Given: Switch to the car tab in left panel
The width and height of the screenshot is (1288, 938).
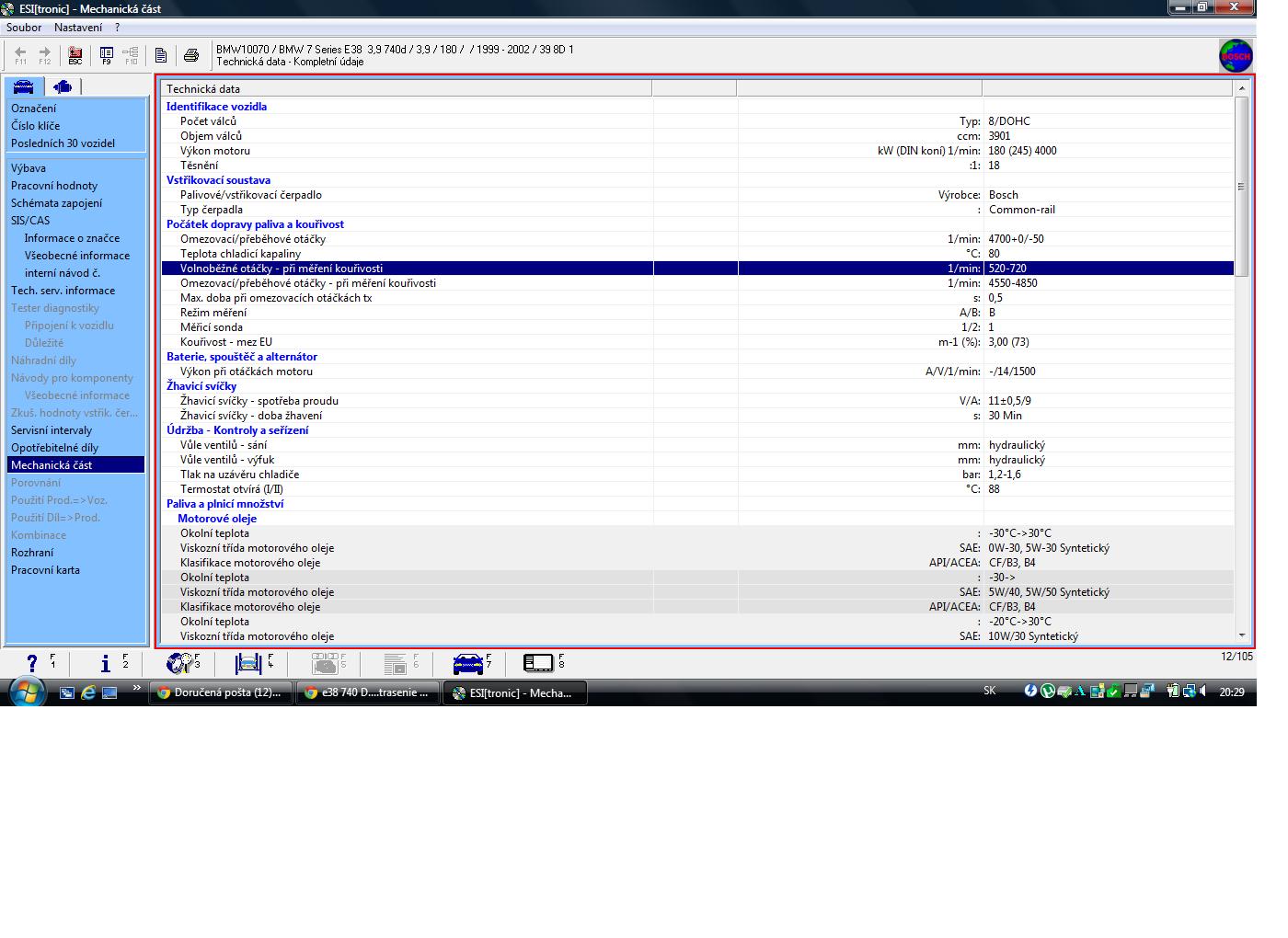Looking at the screenshot, I should click(23, 86).
